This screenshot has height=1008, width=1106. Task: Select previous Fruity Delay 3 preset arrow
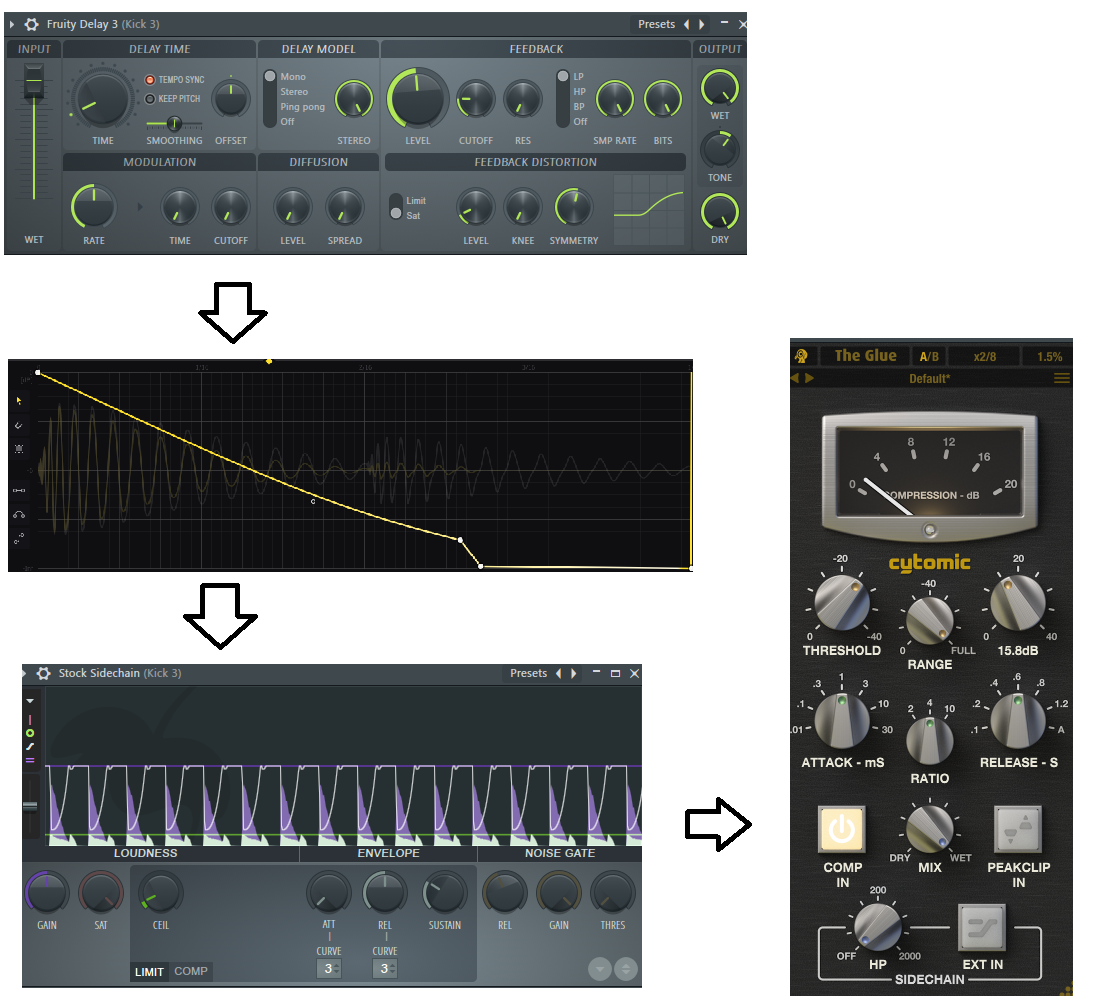pos(686,24)
